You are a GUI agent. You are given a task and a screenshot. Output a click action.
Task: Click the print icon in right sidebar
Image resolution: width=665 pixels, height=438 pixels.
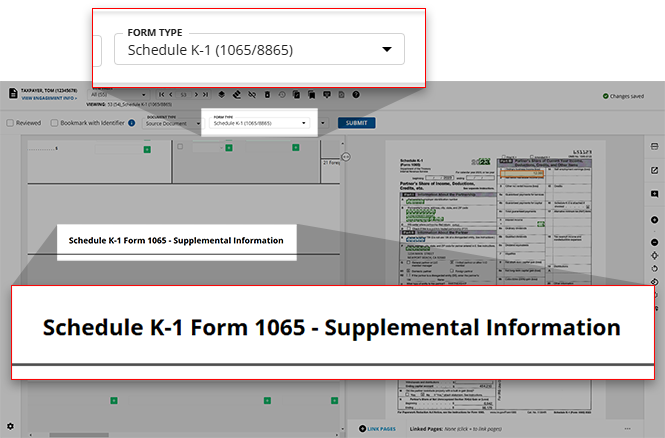[x=654, y=147]
